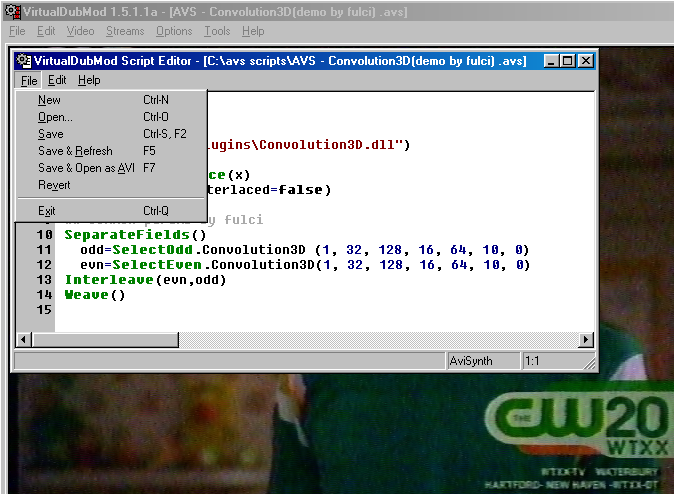
Task: Open the main window Streams menu
Action: [x=125, y=31]
